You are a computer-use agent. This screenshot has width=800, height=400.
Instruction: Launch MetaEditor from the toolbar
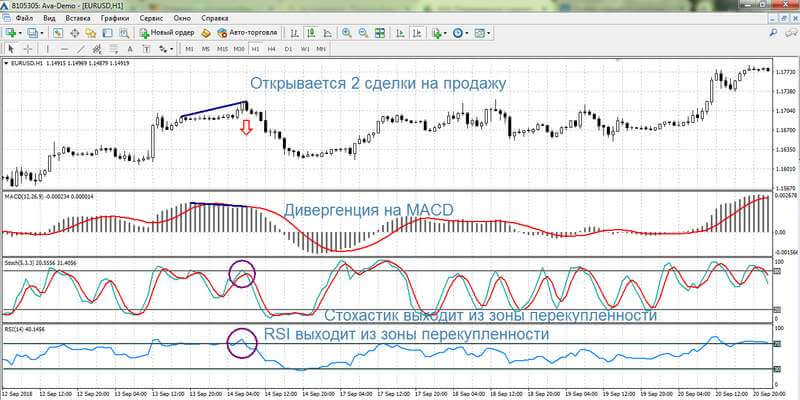tap(206, 33)
